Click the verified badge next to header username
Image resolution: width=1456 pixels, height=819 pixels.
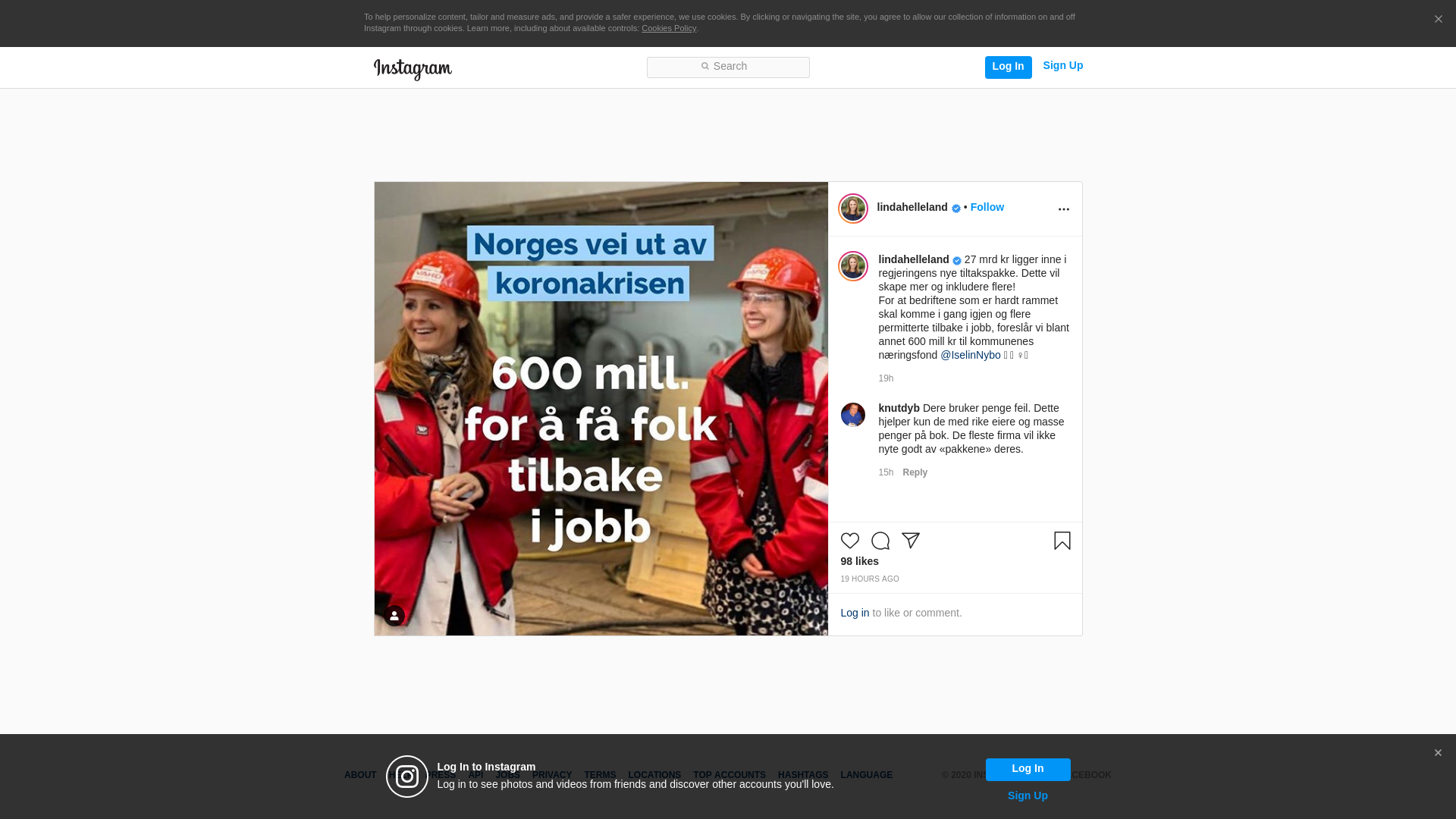(x=956, y=209)
